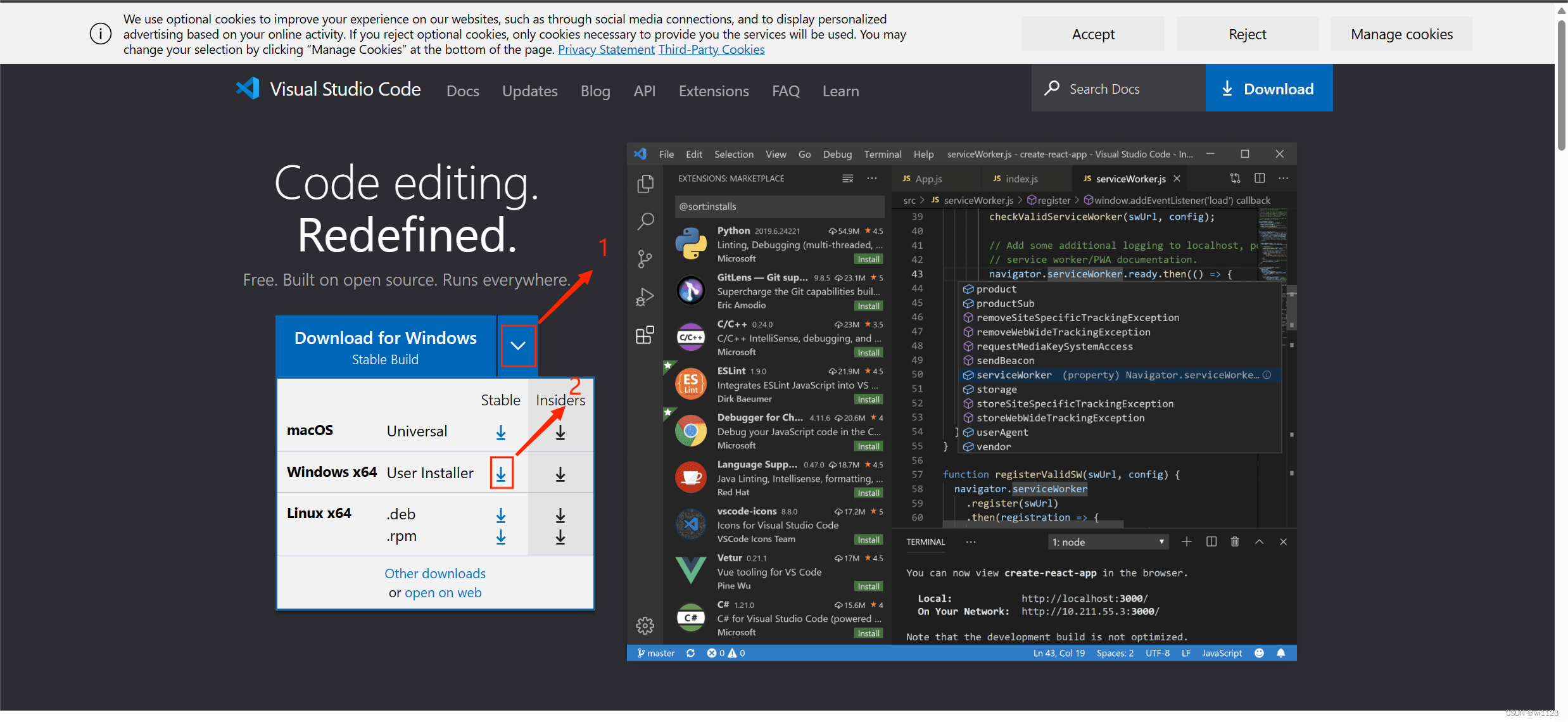This screenshot has width=1568, height=722.
Task: Follow the Other downloads link
Action: (435, 573)
